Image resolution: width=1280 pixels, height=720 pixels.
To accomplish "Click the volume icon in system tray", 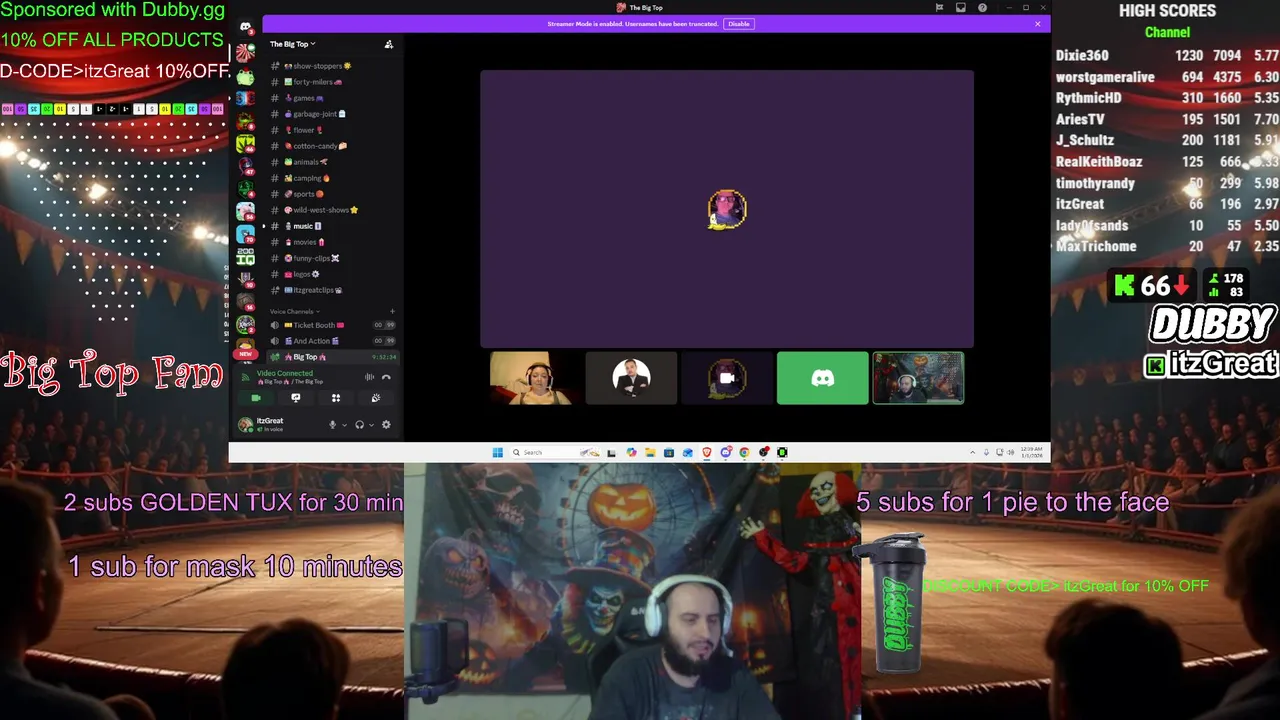I will pyautogui.click(x=1010, y=452).
